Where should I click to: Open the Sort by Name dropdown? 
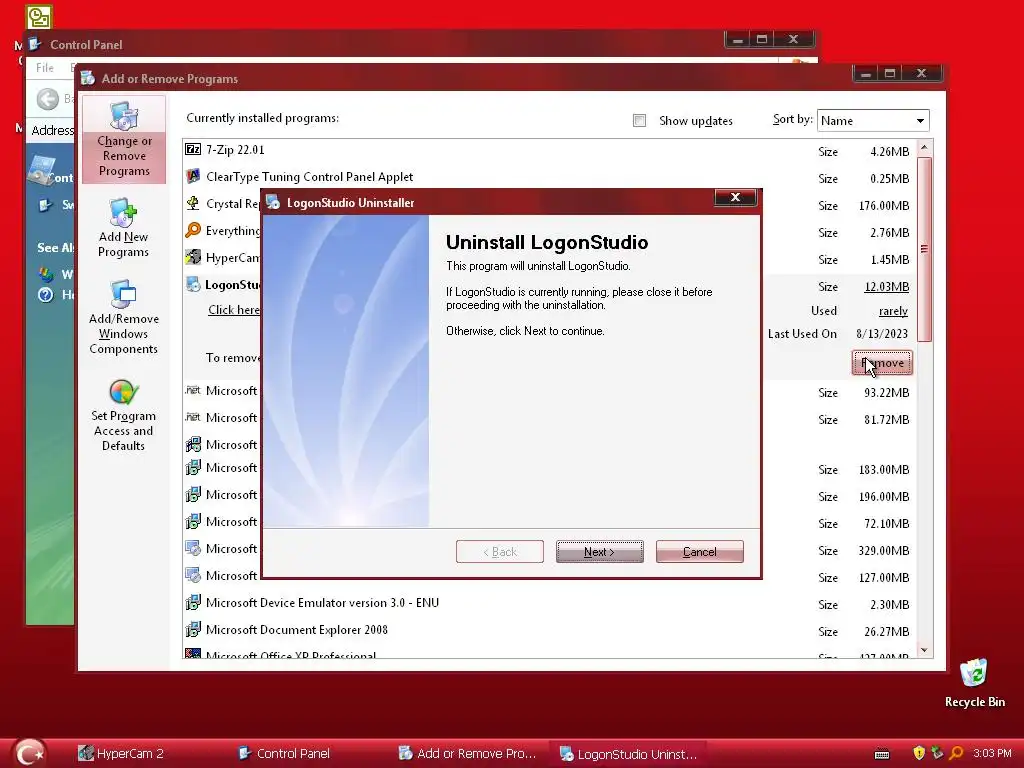tap(872, 121)
